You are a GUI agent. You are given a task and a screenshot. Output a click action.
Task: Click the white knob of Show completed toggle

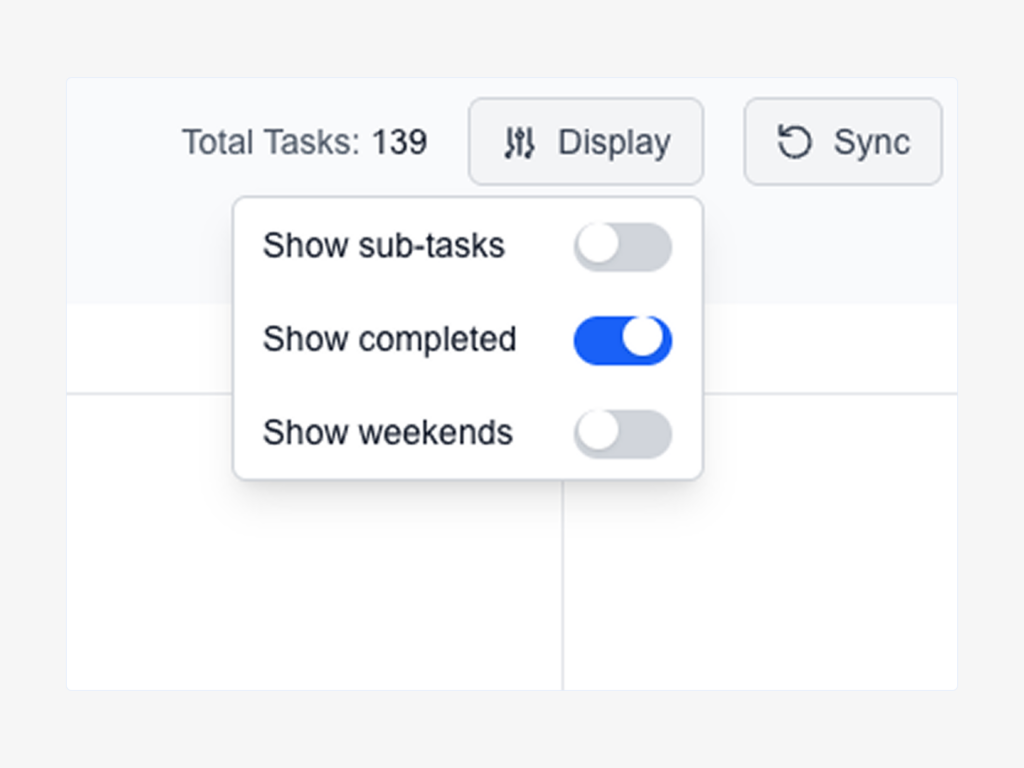tap(645, 338)
